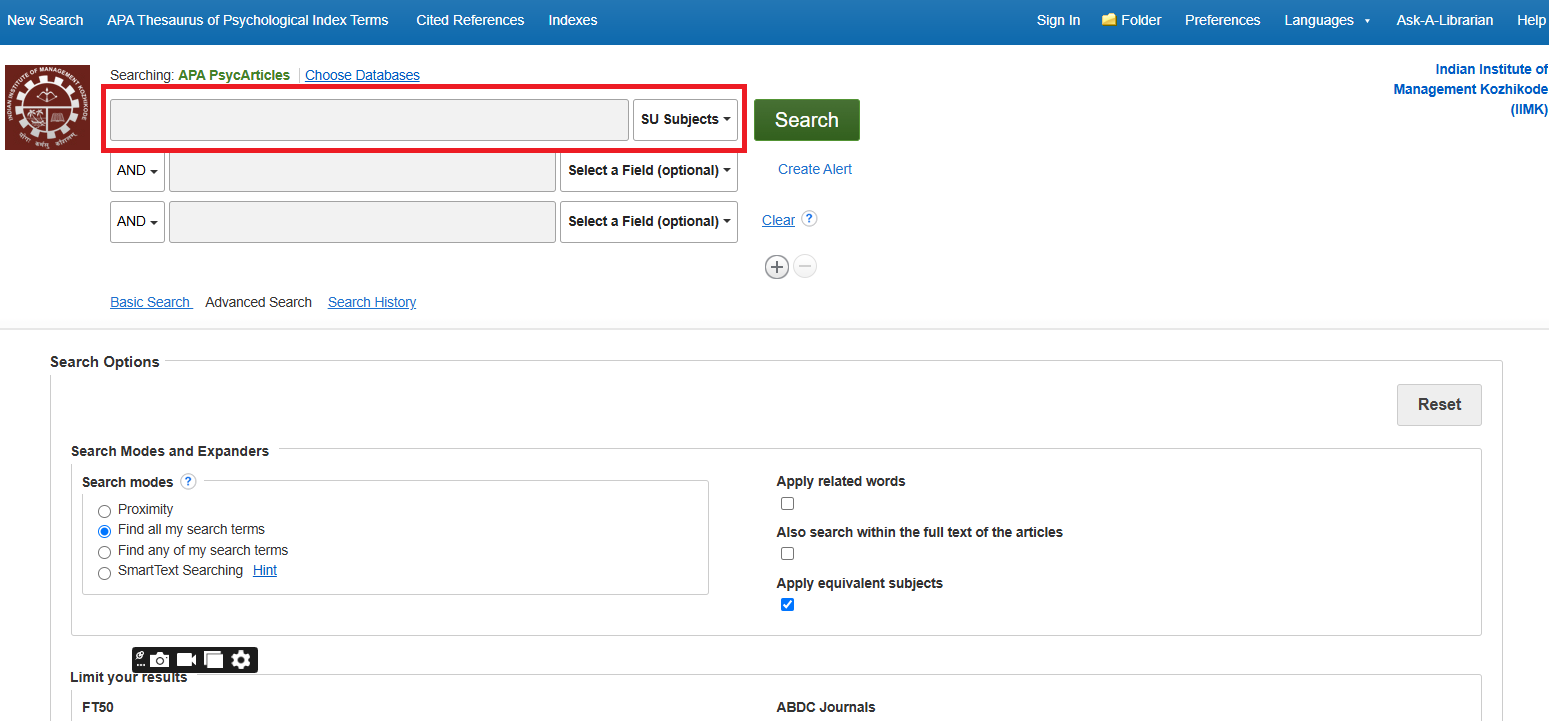
Task: Open Cited References in top menu
Action: 470,20
